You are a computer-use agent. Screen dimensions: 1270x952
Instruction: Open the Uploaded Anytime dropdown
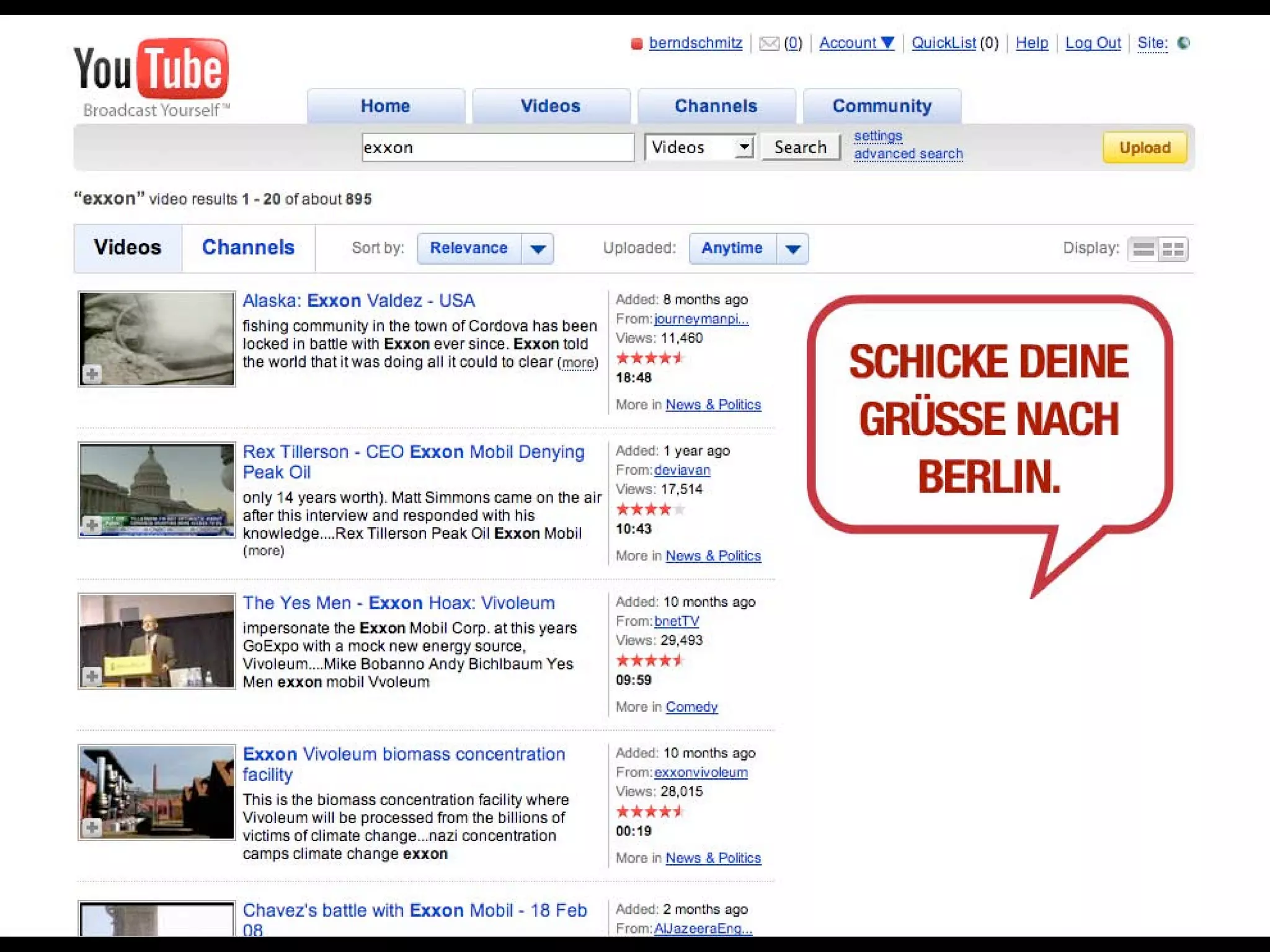pos(793,249)
